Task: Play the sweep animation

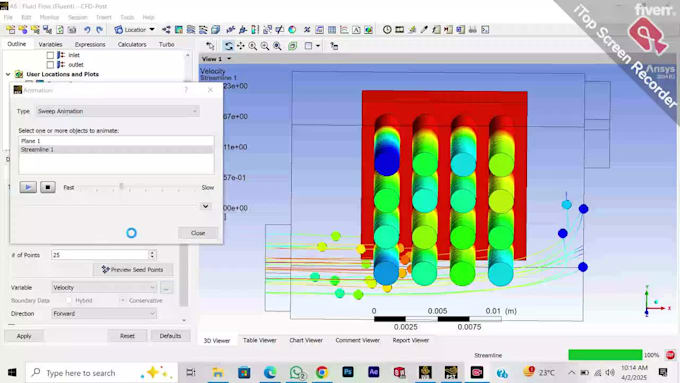Action: tap(28, 187)
